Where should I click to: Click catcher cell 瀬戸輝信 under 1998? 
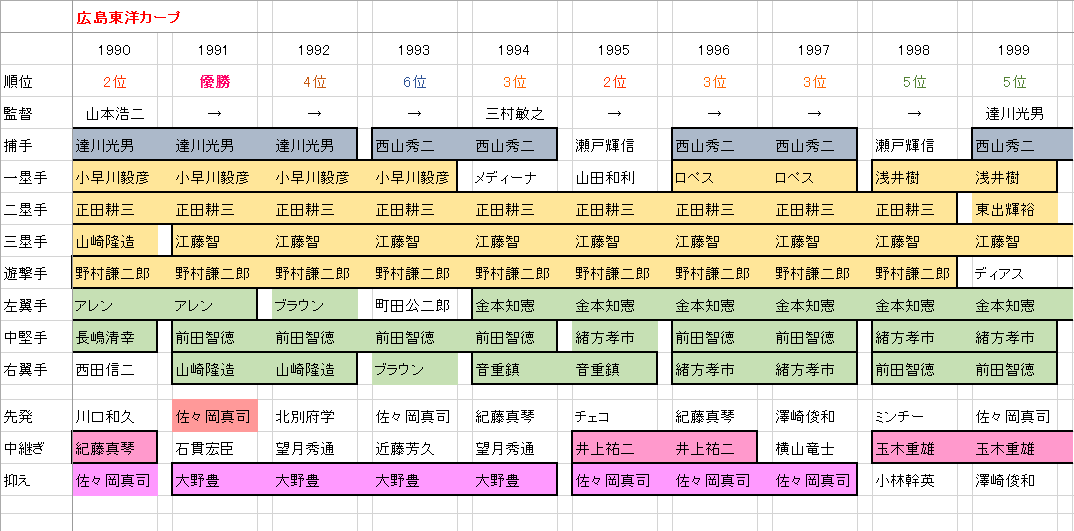(914, 145)
